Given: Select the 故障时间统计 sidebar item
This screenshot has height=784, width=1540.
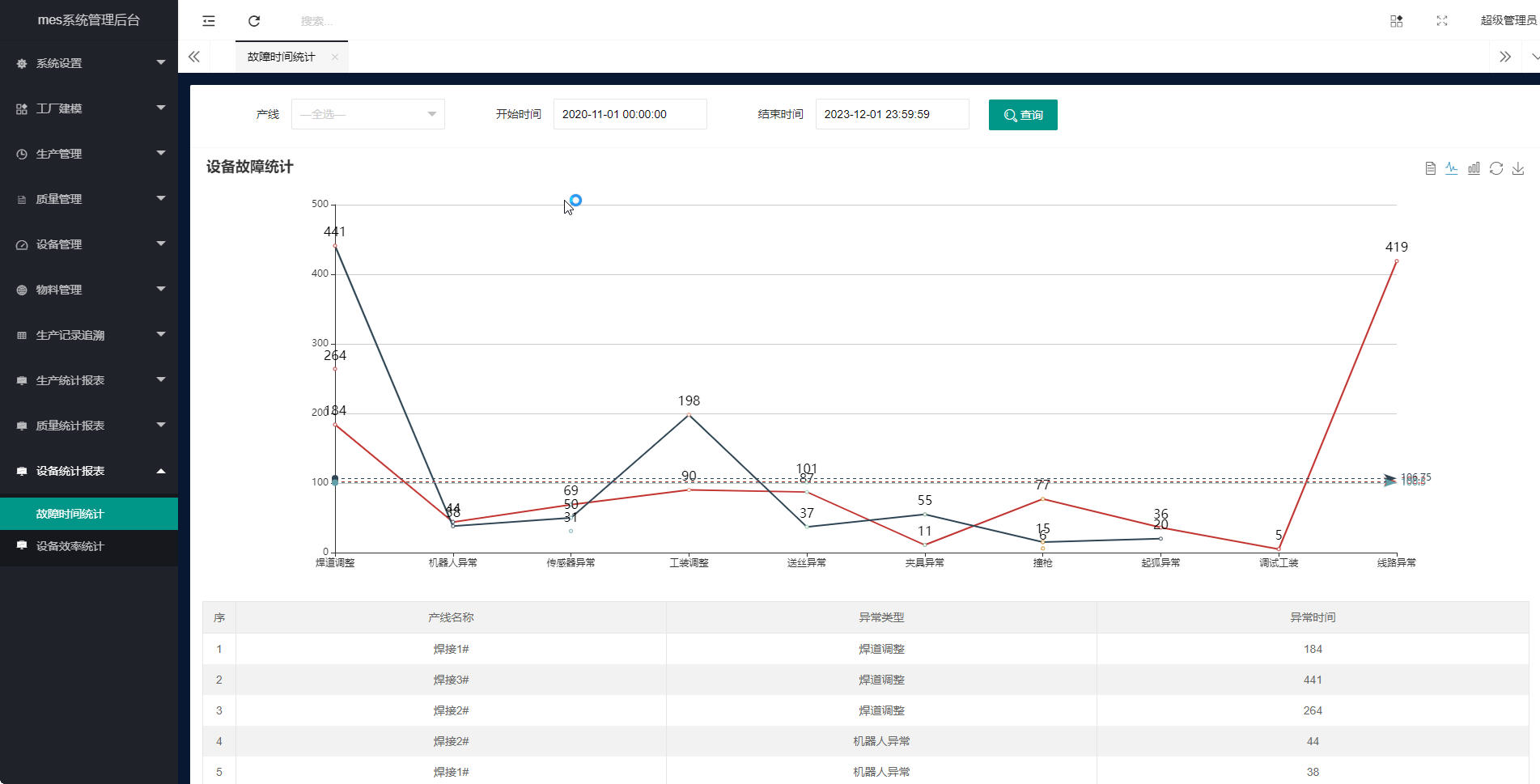Looking at the screenshot, I should pos(89,514).
